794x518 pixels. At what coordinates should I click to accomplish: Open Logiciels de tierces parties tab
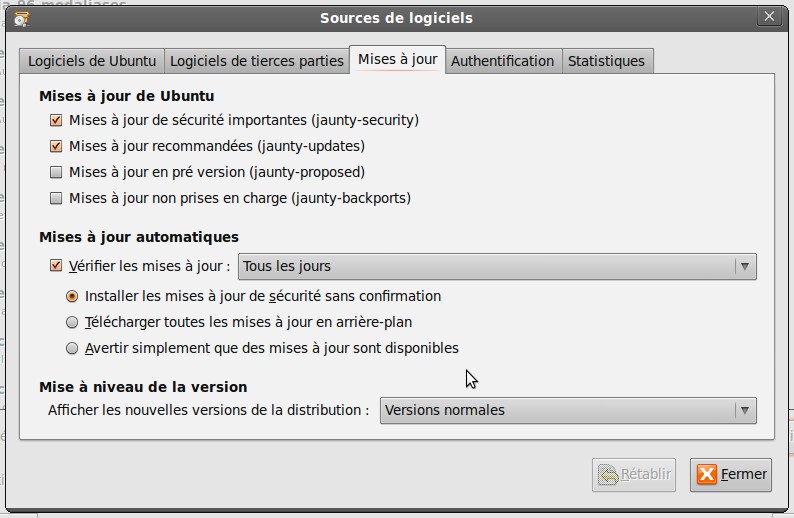pyautogui.click(x=257, y=61)
